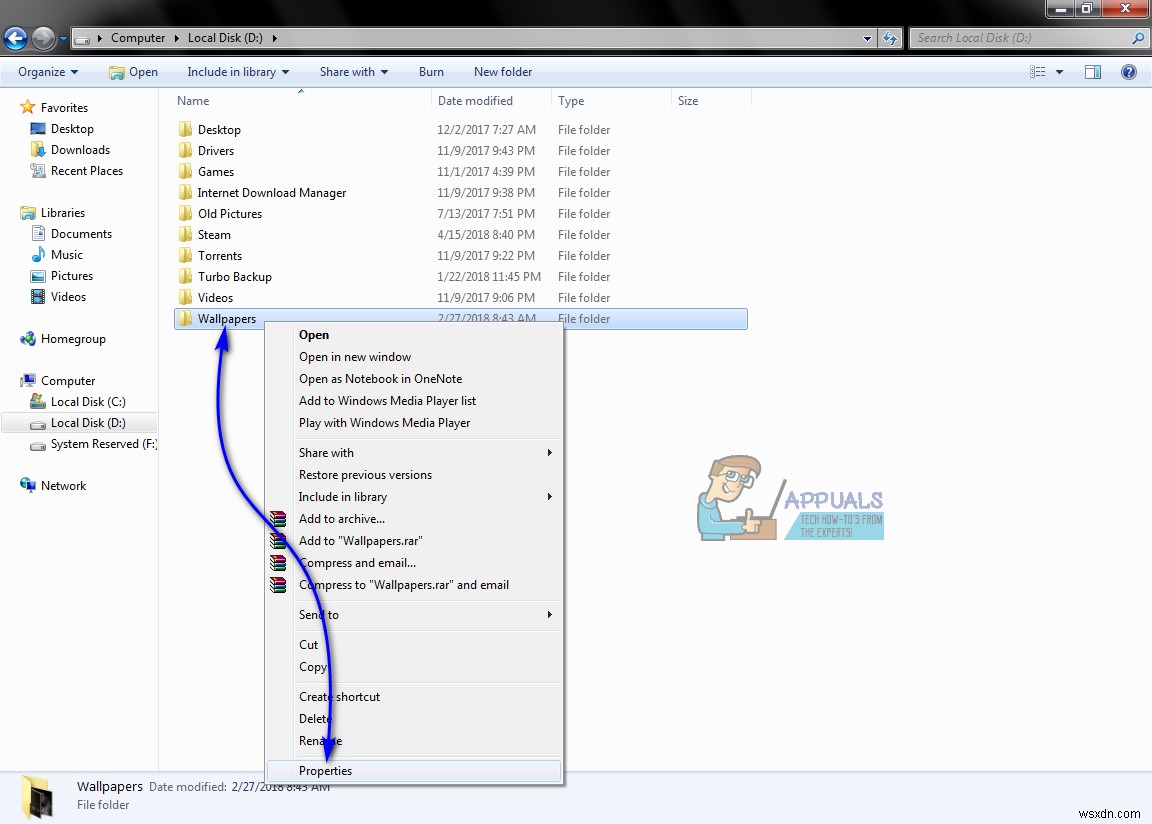Open the Organize menu
1152x824 pixels.
[x=48, y=72]
